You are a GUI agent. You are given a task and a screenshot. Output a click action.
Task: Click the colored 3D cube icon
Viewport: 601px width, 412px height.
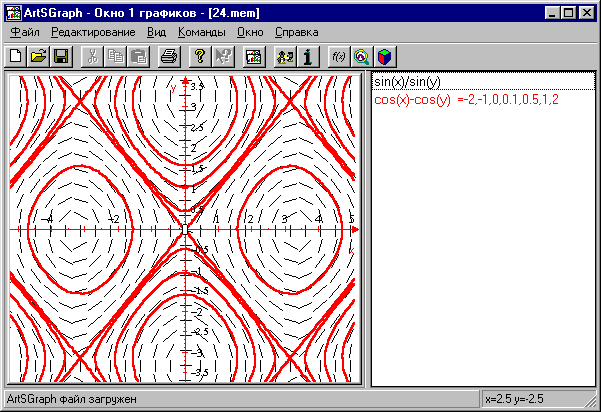(x=382, y=57)
